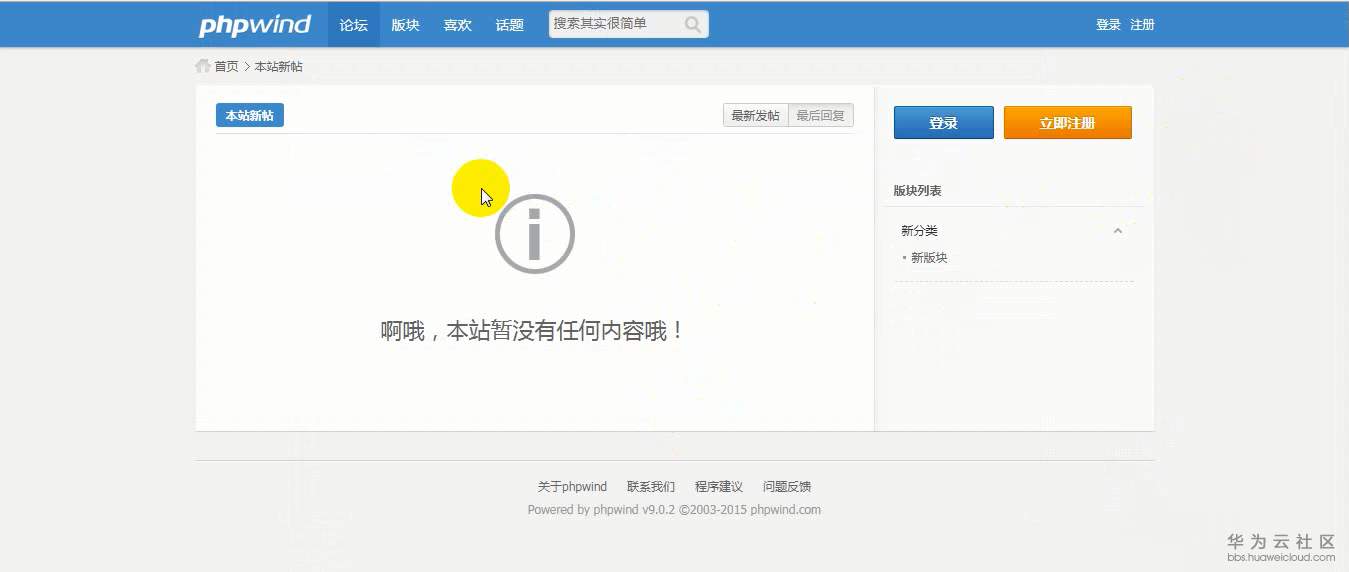Click the 版块列表 heading
Image resolution: width=1349 pixels, height=572 pixels.
point(917,191)
